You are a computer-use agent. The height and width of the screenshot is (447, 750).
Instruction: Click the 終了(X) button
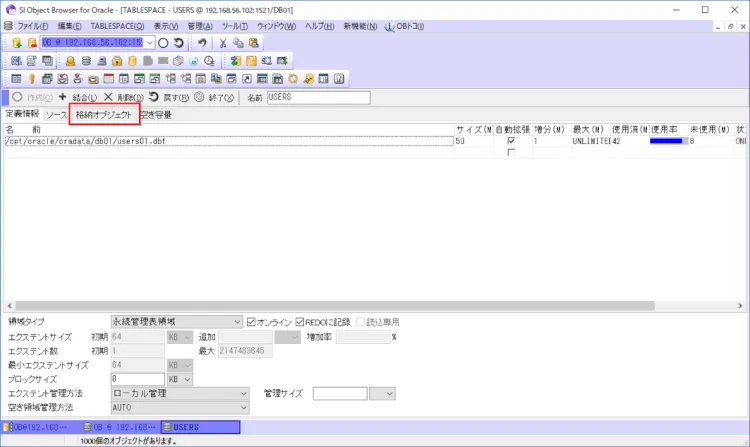point(214,98)
